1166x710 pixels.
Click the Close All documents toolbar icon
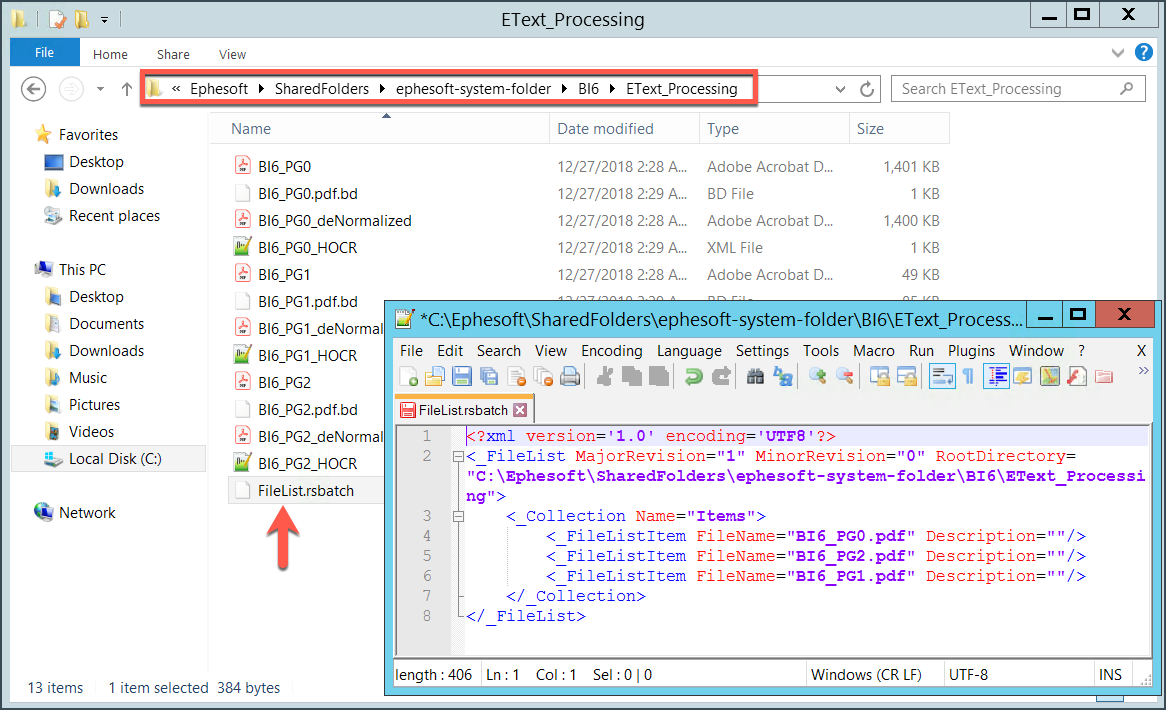click(543, 377)
